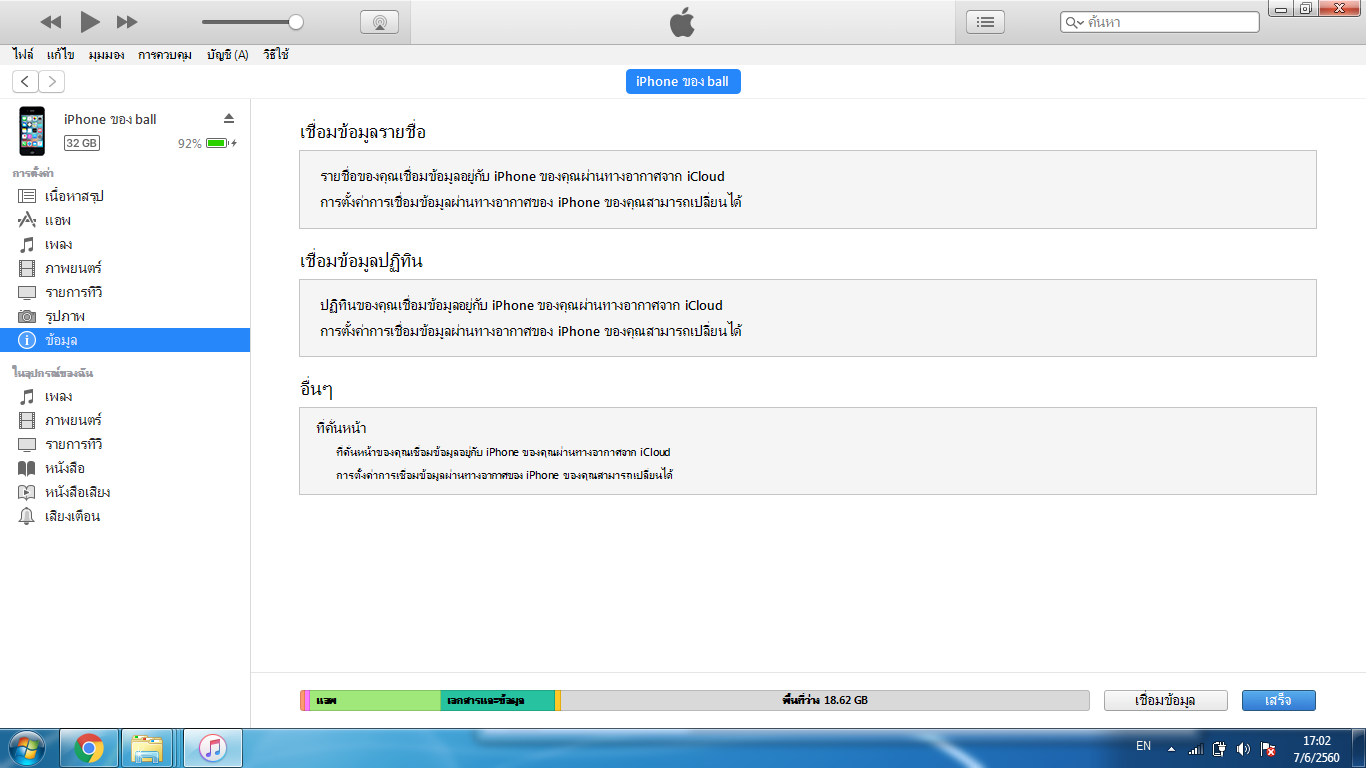Click the iPhone ของ ball device button

pyautogui.click(x=683, y=81)
